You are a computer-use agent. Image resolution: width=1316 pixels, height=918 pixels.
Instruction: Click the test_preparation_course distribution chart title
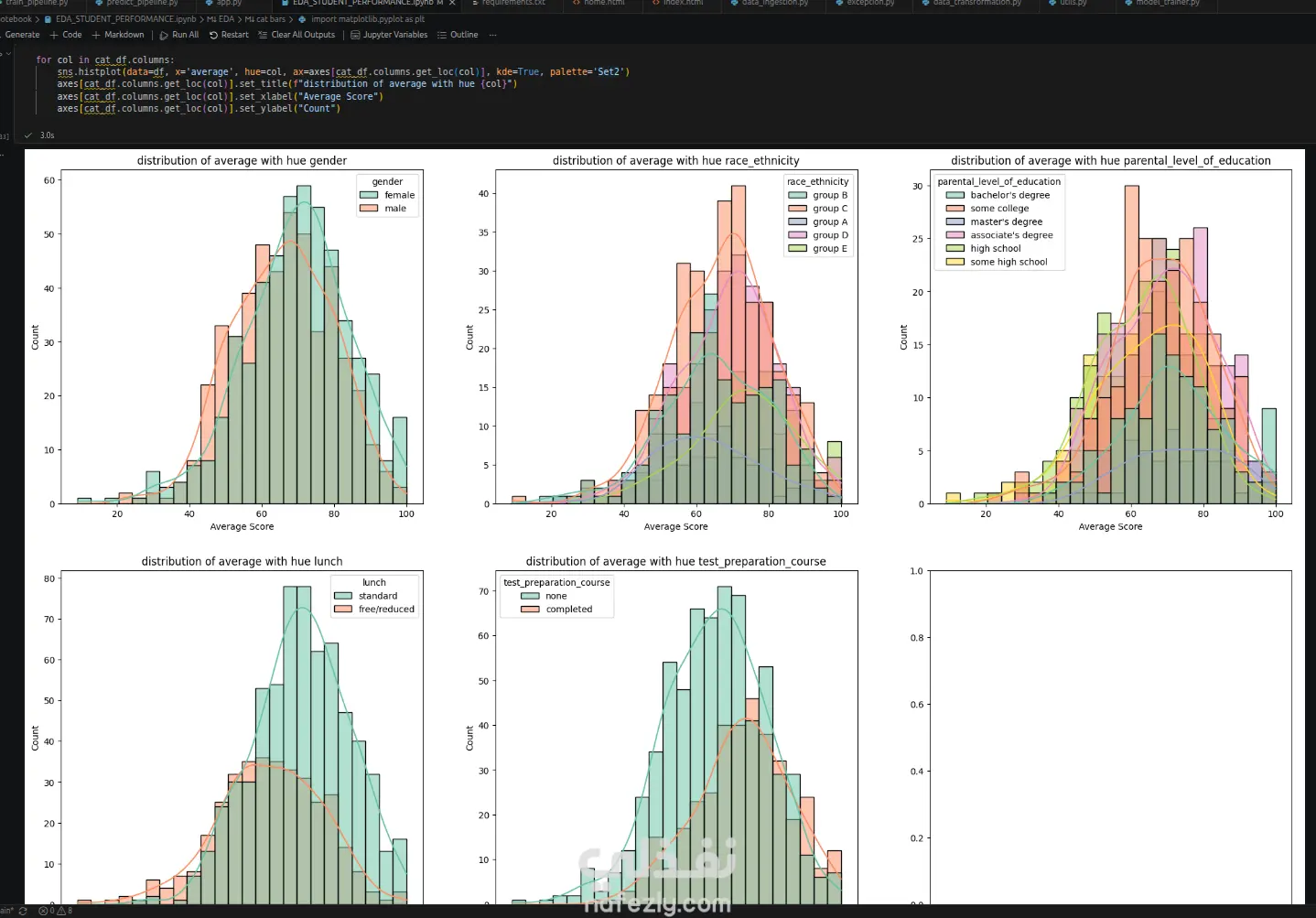coord(675,561)
